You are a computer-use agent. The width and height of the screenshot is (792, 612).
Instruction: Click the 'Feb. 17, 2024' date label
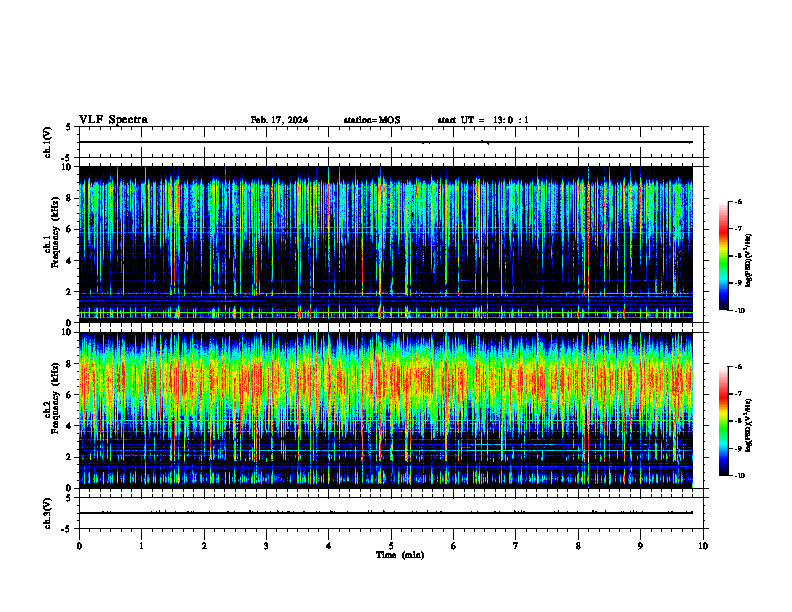point(279,120)
